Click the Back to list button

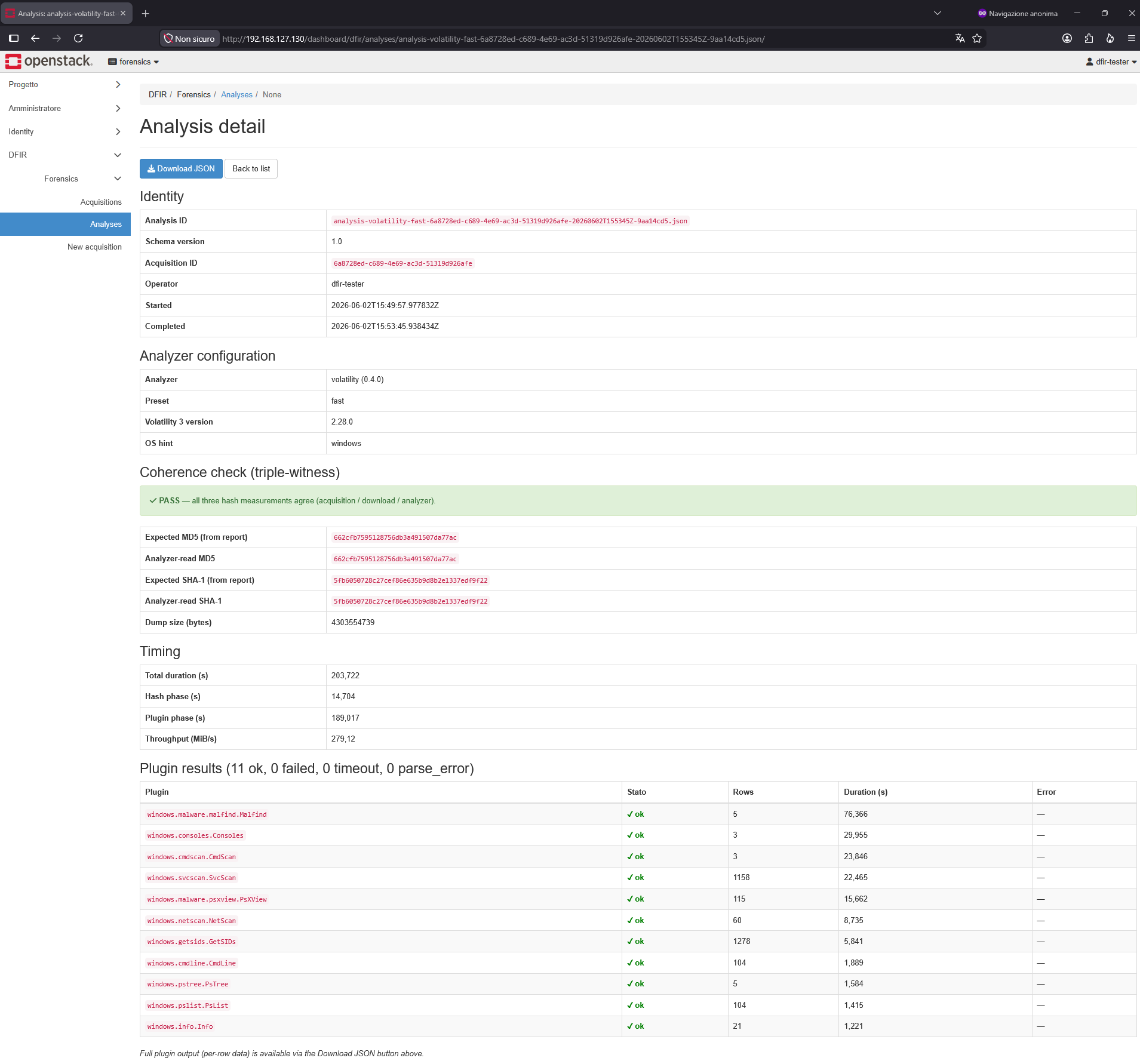(251, 169)
